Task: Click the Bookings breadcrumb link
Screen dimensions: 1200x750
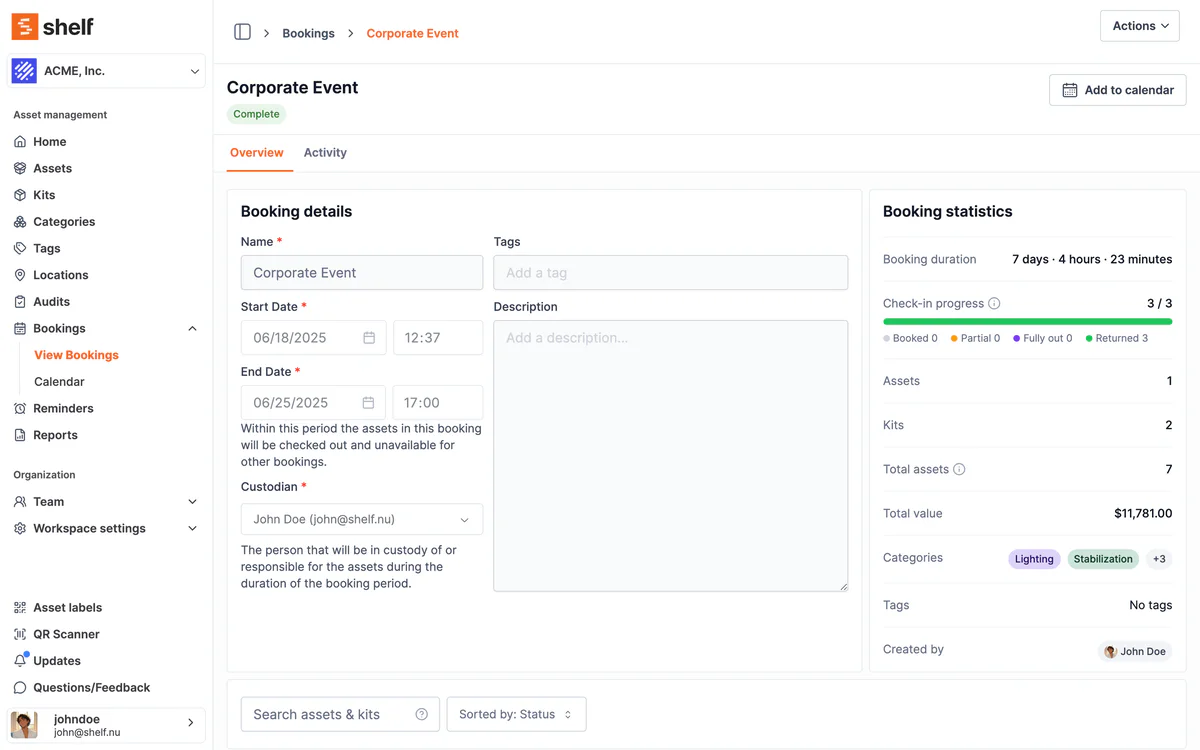Action: click(308, 33)
